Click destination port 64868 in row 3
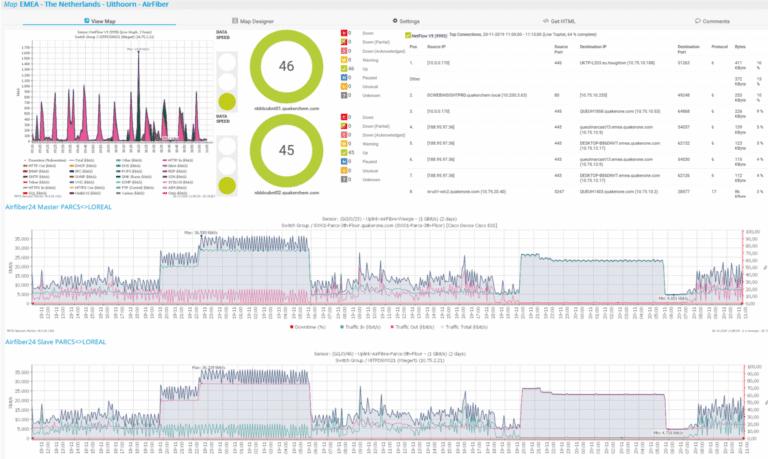 [x=683, y=111]
